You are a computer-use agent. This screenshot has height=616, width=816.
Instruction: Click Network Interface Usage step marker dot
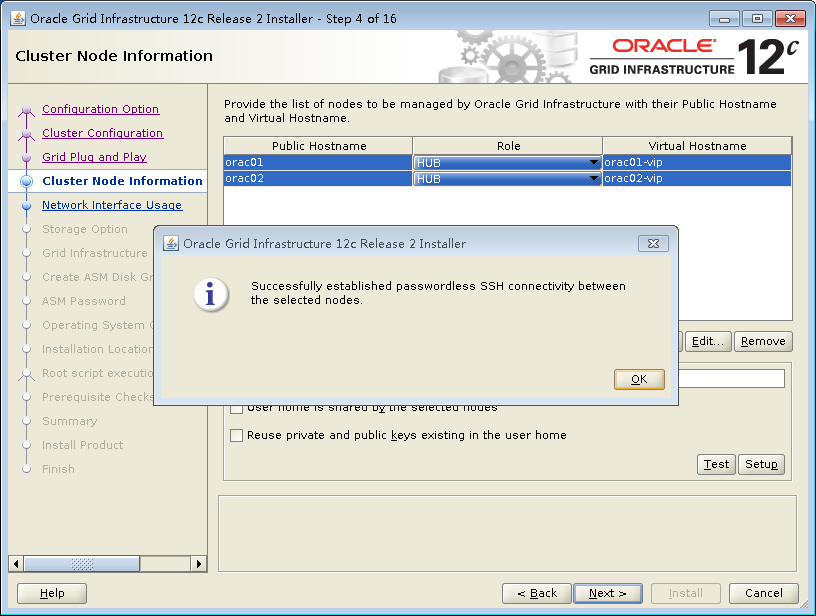point(27,206)
